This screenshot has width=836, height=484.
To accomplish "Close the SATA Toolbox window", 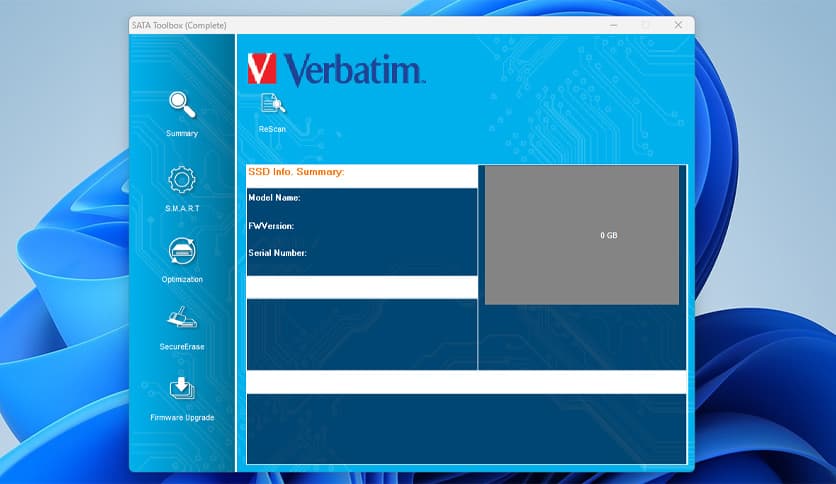I will pyautogui.click(x=678, y=25).
